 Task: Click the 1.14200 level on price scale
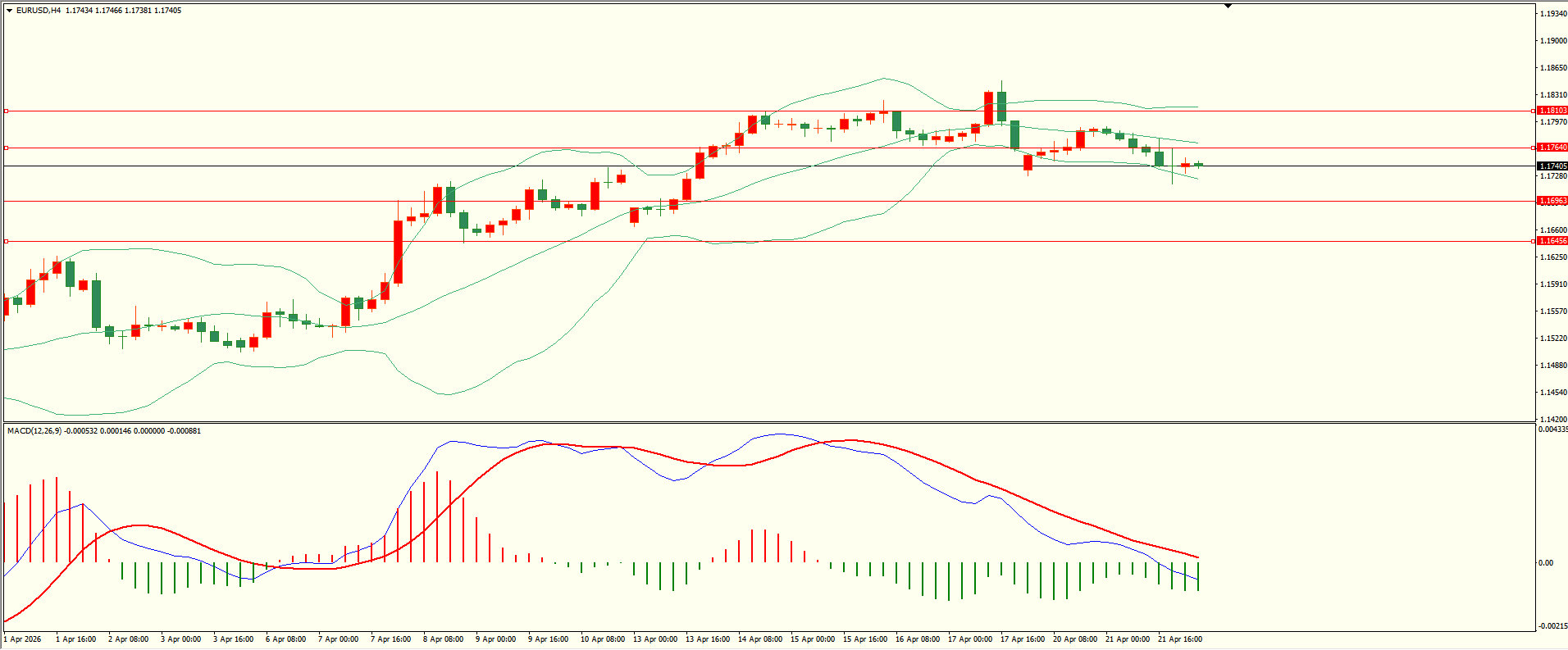[x=1552, y=420]
